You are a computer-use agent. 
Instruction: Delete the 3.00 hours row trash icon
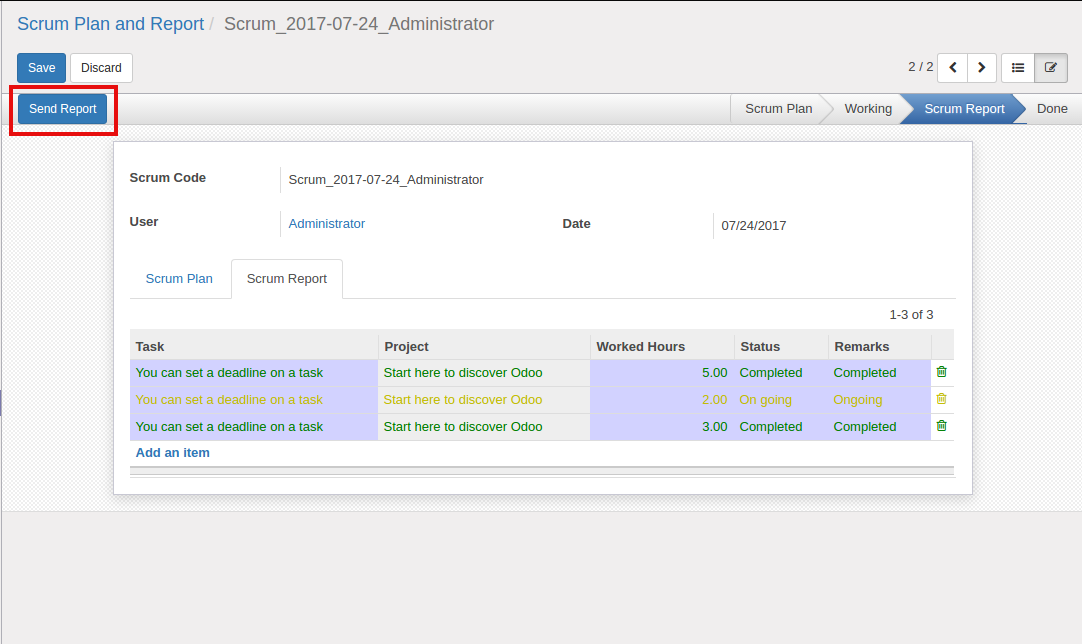pyautogui.click(x=941, y=426)
